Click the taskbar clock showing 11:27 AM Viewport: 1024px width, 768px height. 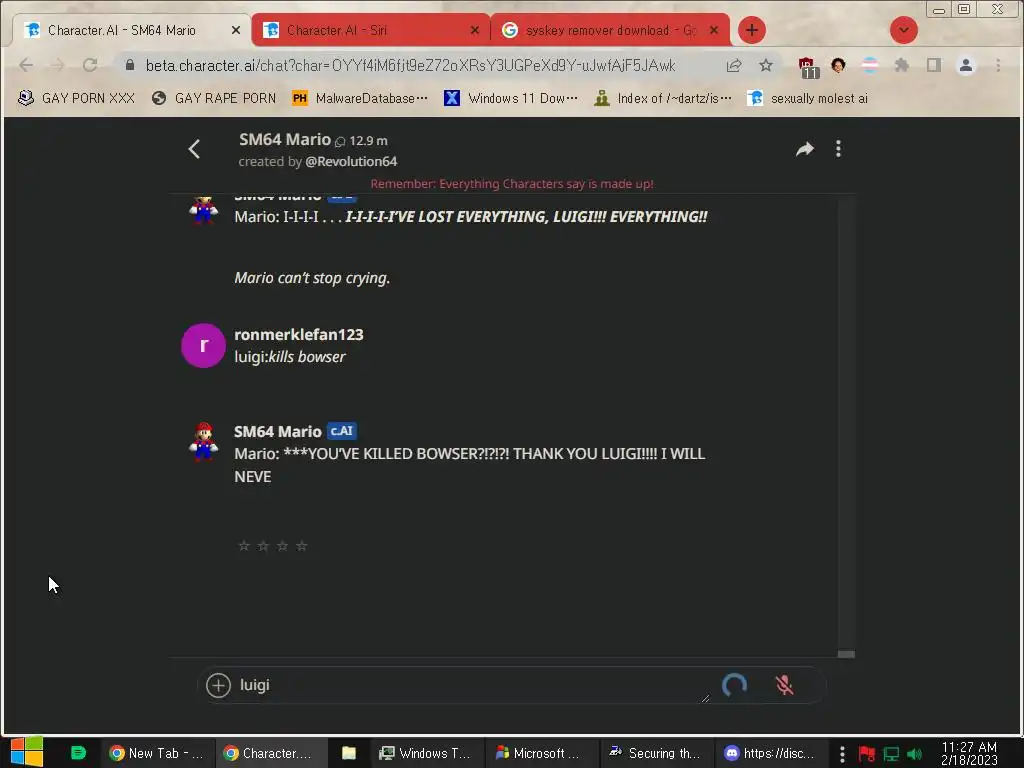tap(969, 753)
